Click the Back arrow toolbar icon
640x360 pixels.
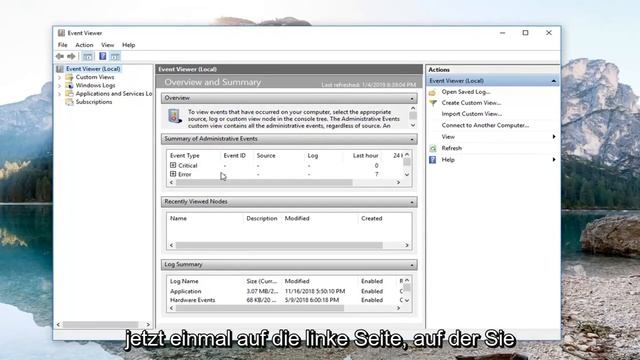[60, 56]
